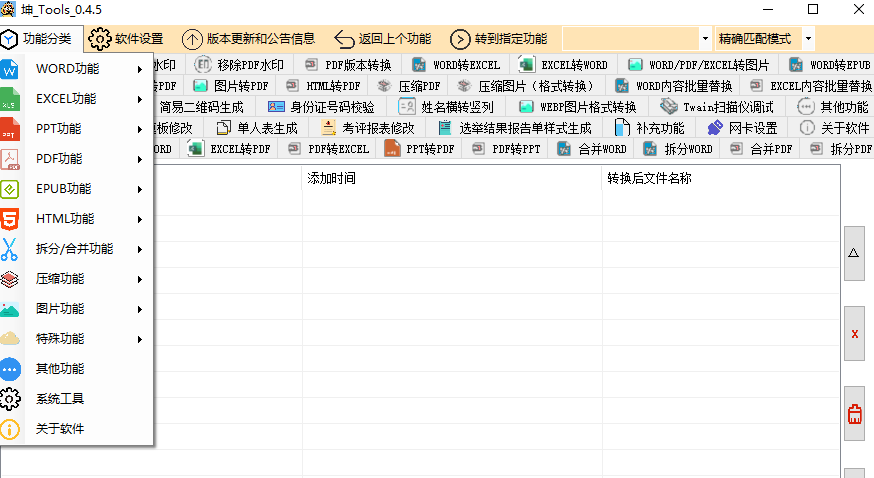
Task: Expand WORD功能 submenu
Action: click(77, 69)
